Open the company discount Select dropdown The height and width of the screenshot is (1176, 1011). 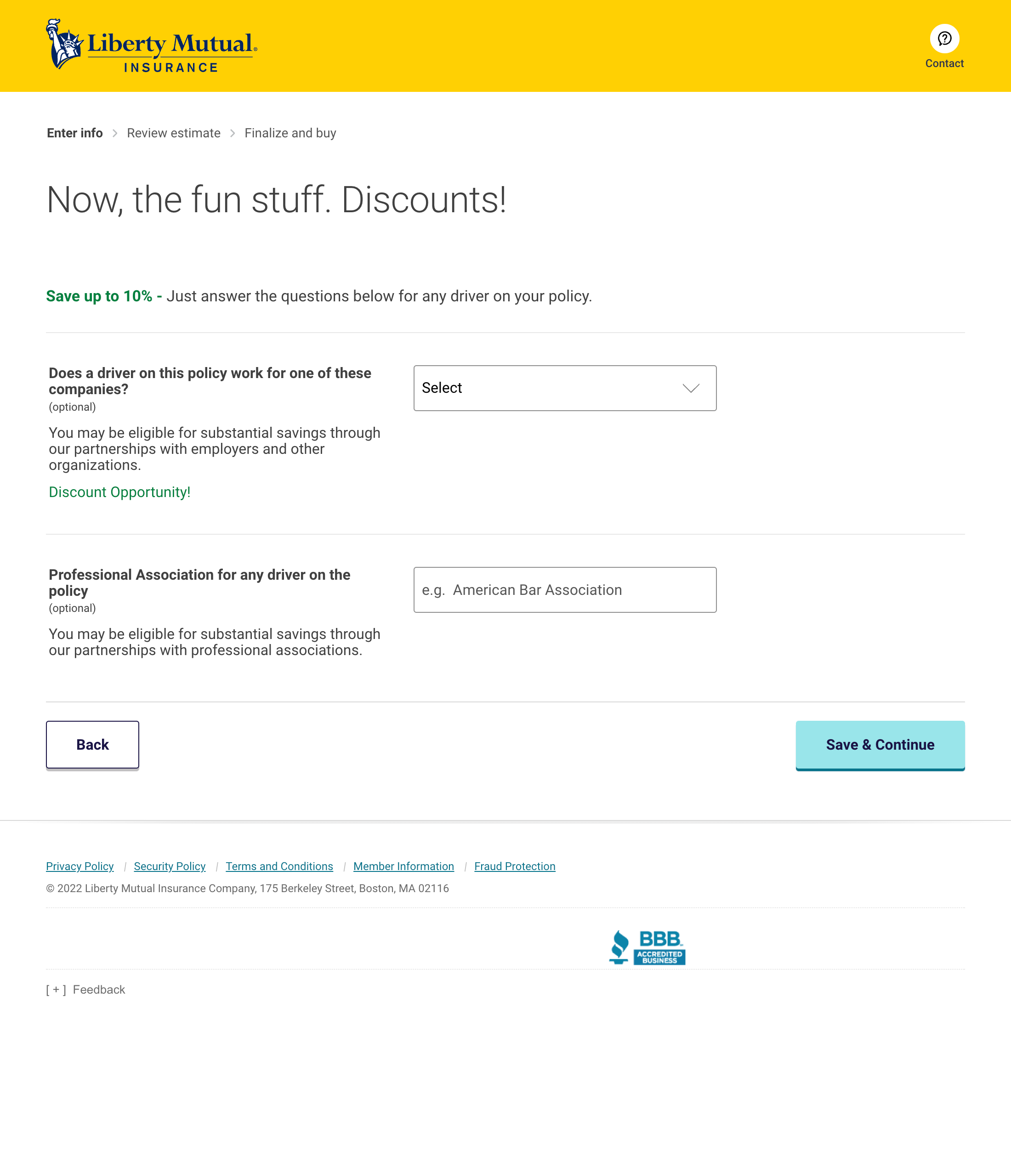pos(565,388)
